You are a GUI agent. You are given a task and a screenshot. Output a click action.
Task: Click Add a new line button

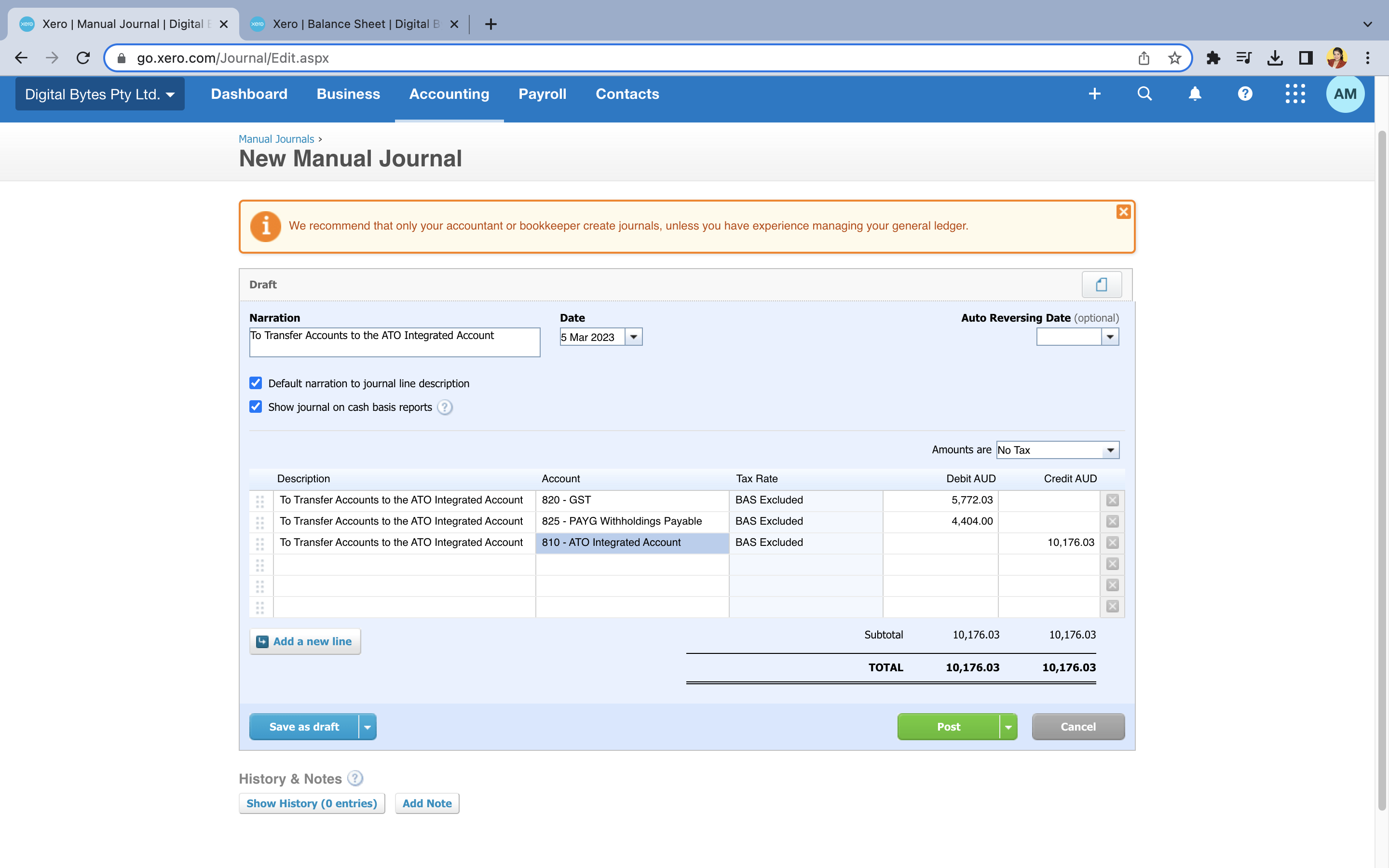coord(305,641)
